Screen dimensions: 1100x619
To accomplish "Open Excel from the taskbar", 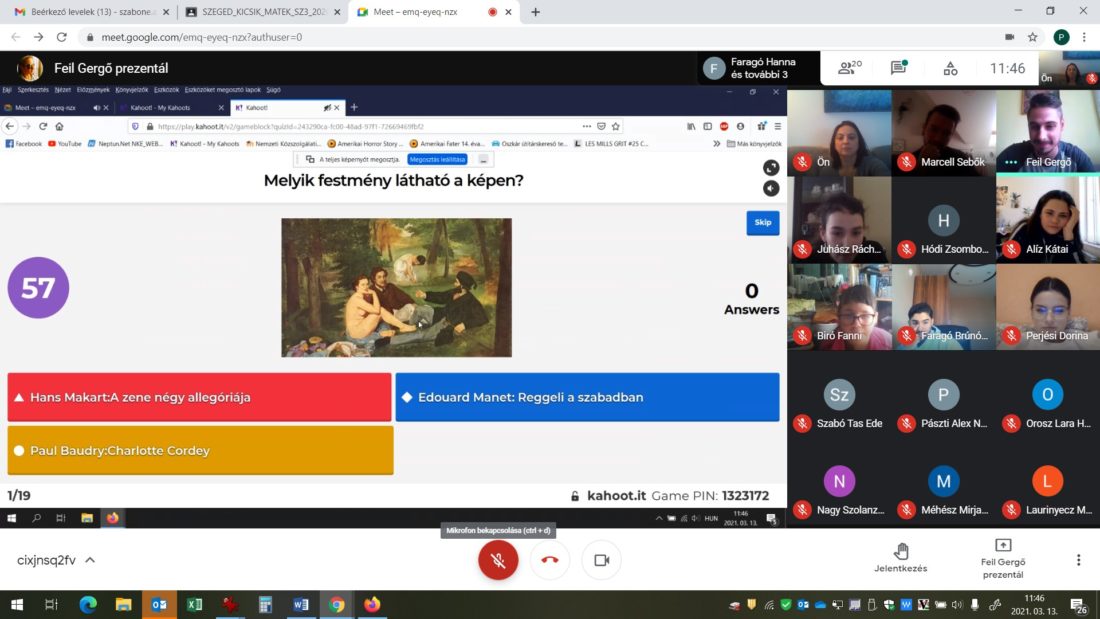I will point(194,604).
